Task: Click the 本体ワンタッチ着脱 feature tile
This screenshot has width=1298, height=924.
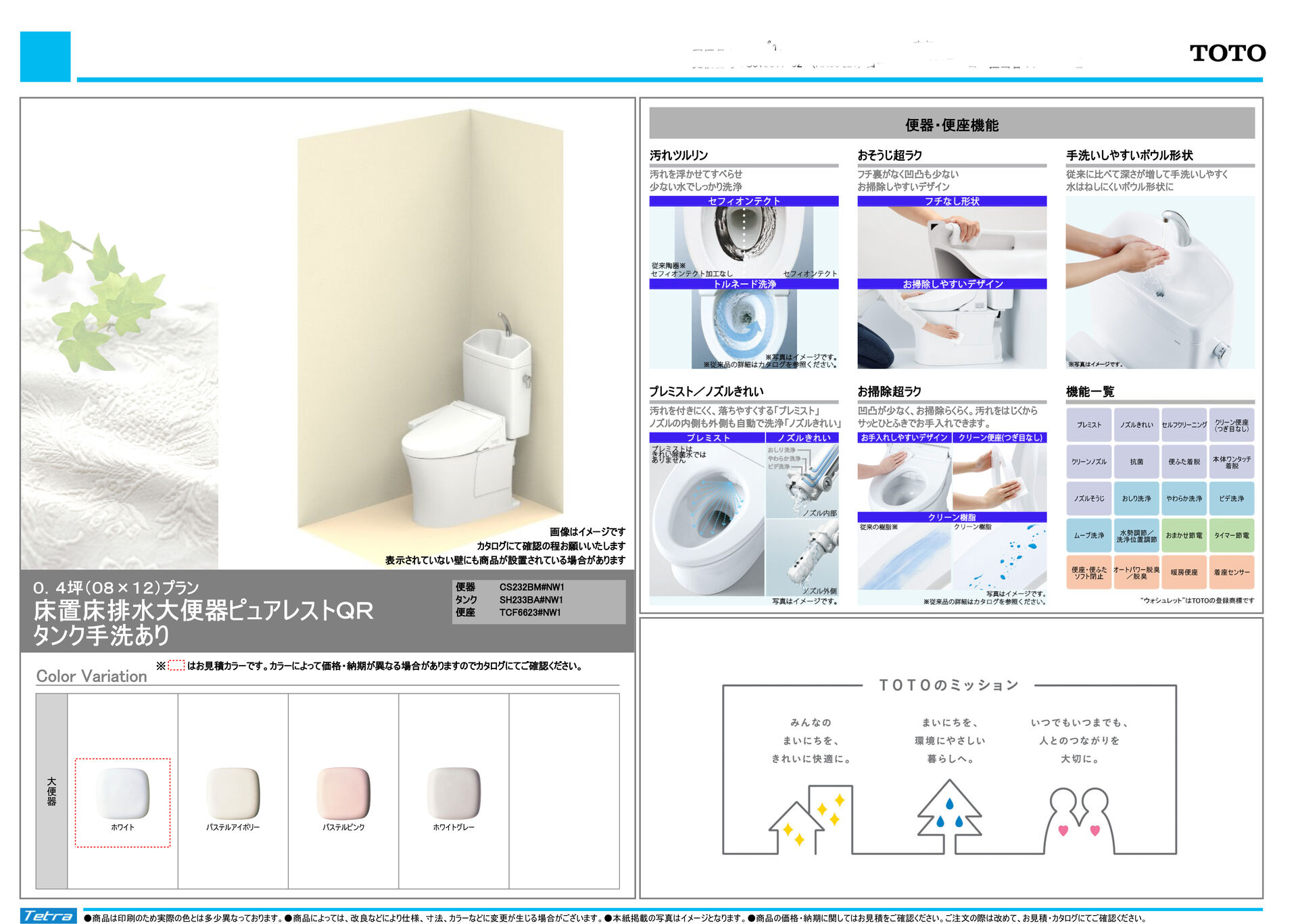Action: click(x=1232, y=462)
